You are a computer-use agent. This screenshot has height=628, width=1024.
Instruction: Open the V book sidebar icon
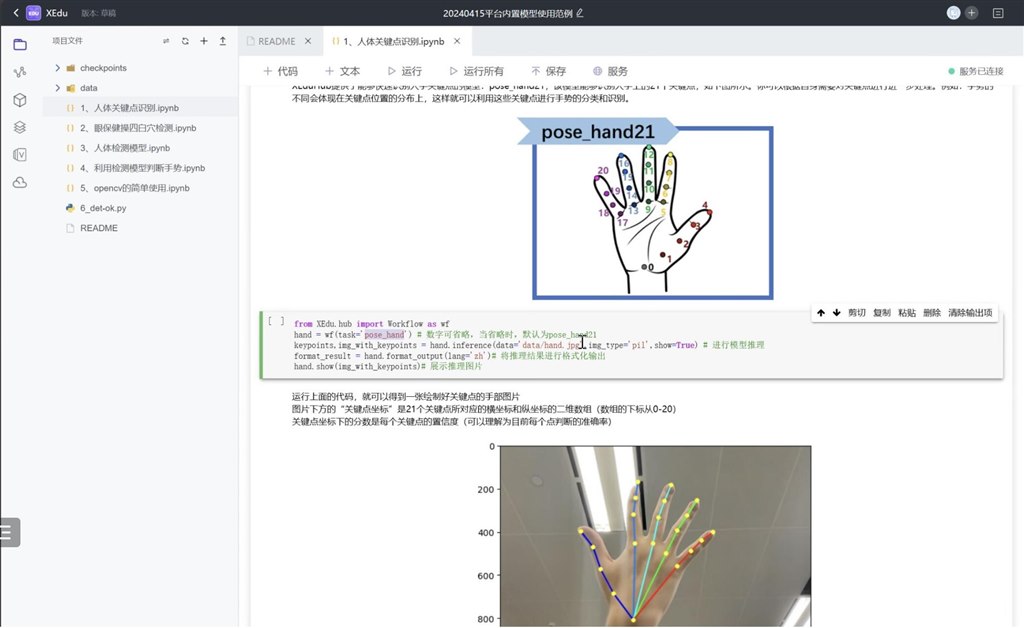point(20,155)
